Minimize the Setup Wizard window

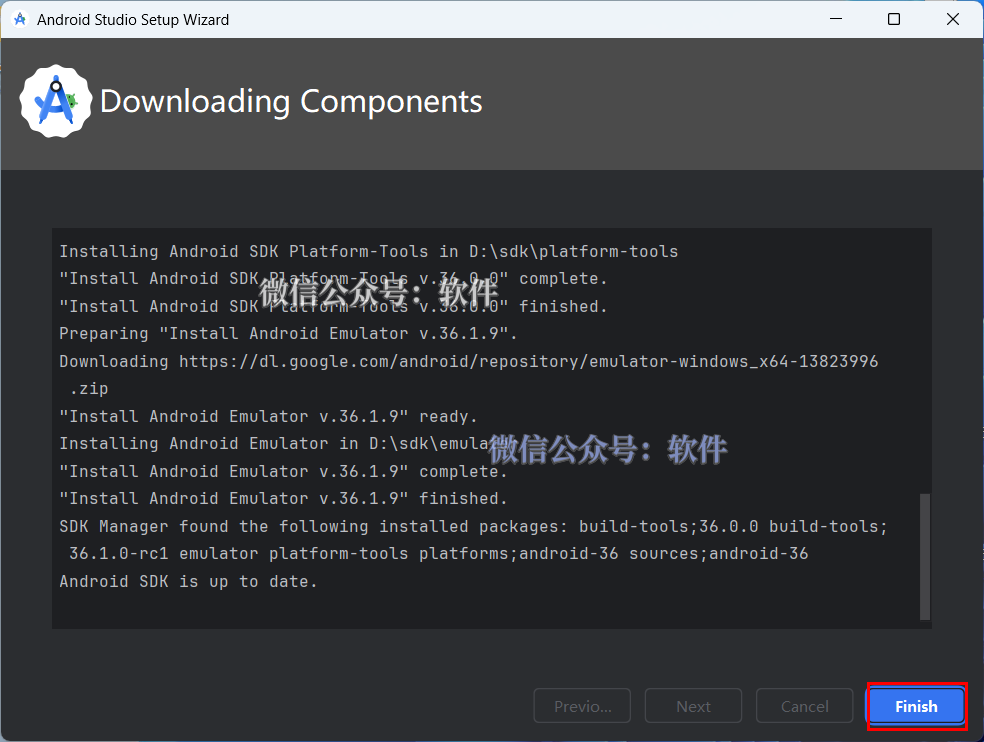(x=836, y=19)
